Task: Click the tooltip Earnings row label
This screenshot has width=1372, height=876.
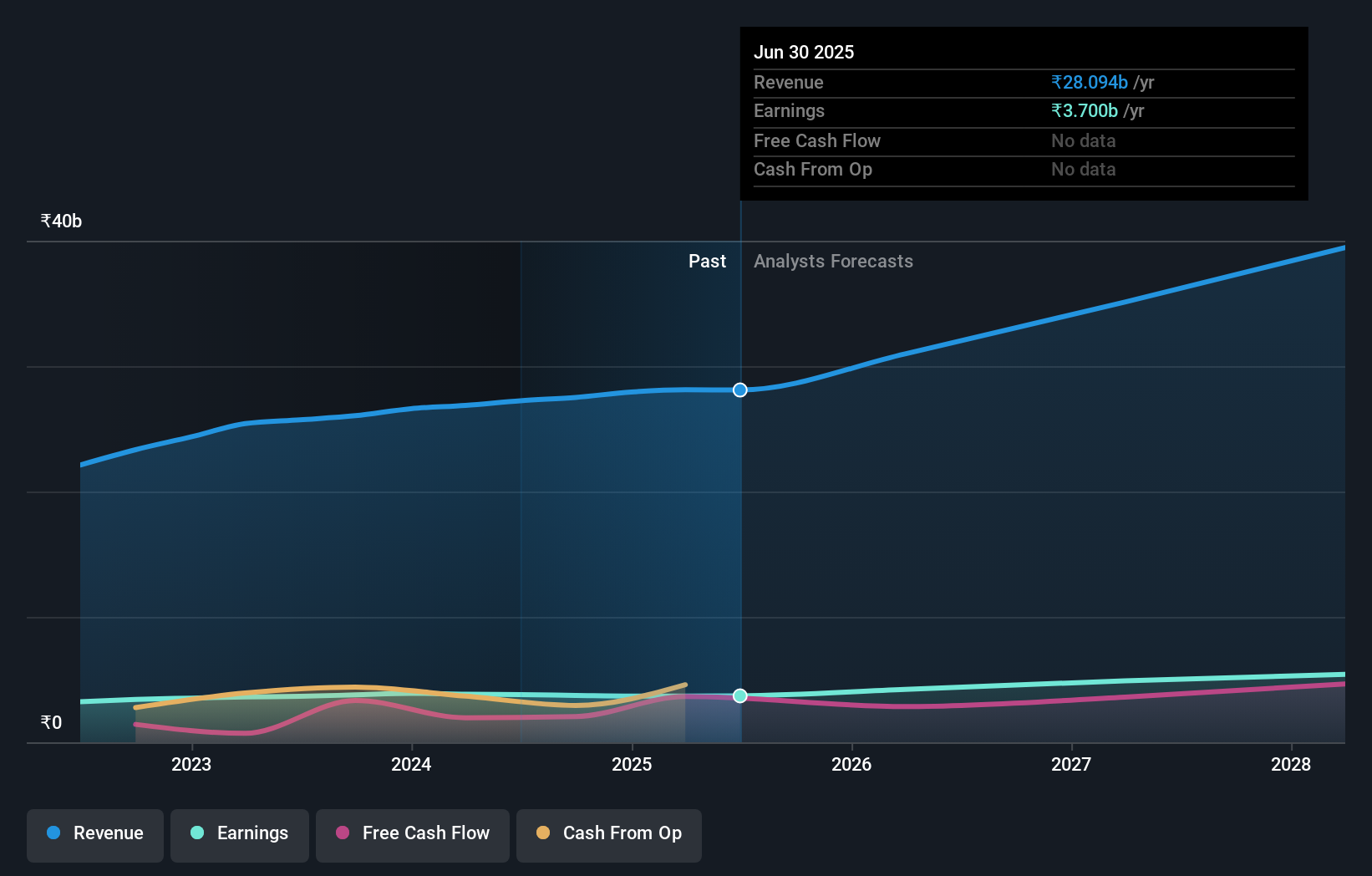Action: [x=789, y=110]
